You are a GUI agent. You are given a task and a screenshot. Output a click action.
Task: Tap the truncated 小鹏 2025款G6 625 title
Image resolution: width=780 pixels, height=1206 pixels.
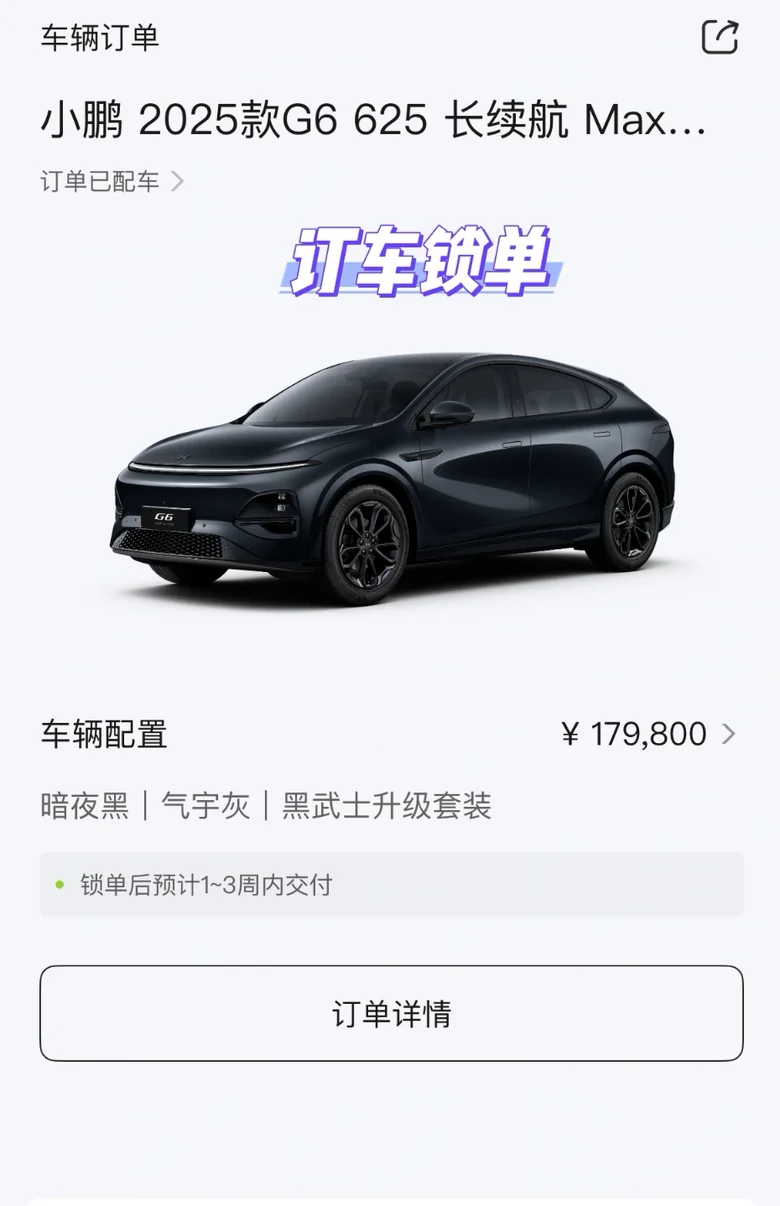(x=373, y=122)
